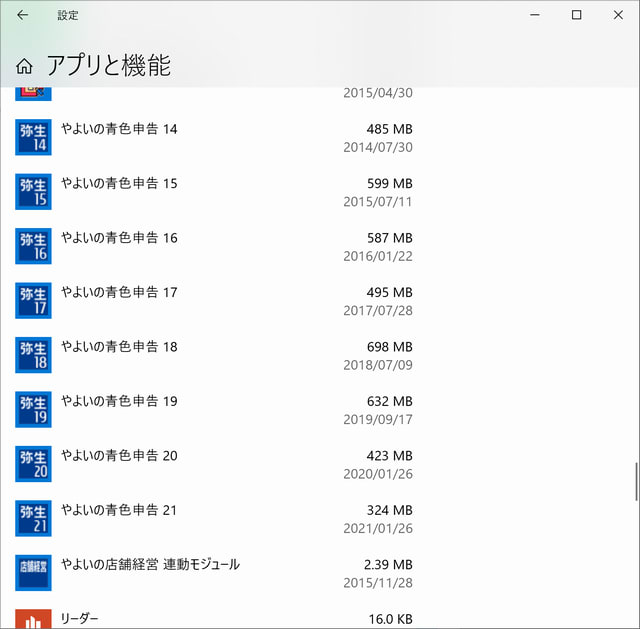Click the install date 2015/11/28
The width and height of the screenshot is (640, 629).
pos(378,583)
